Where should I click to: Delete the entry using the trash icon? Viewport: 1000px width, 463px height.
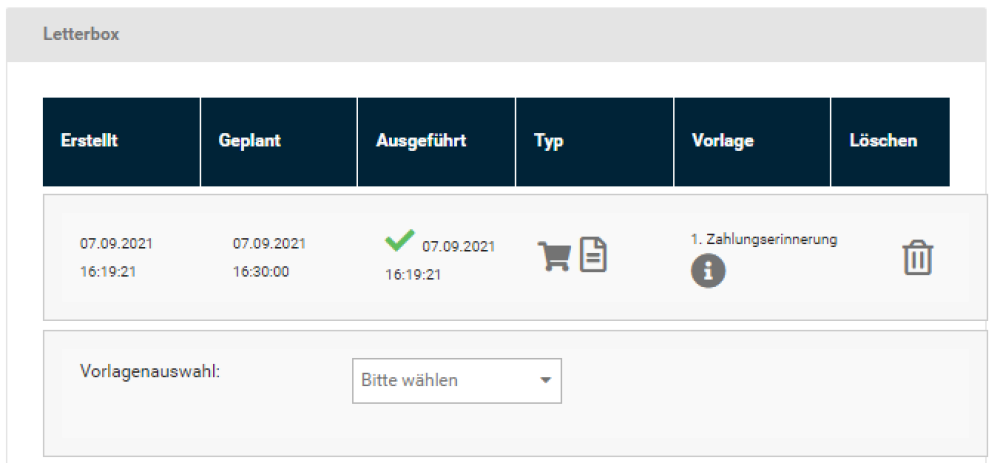click(x=918, y=258)
